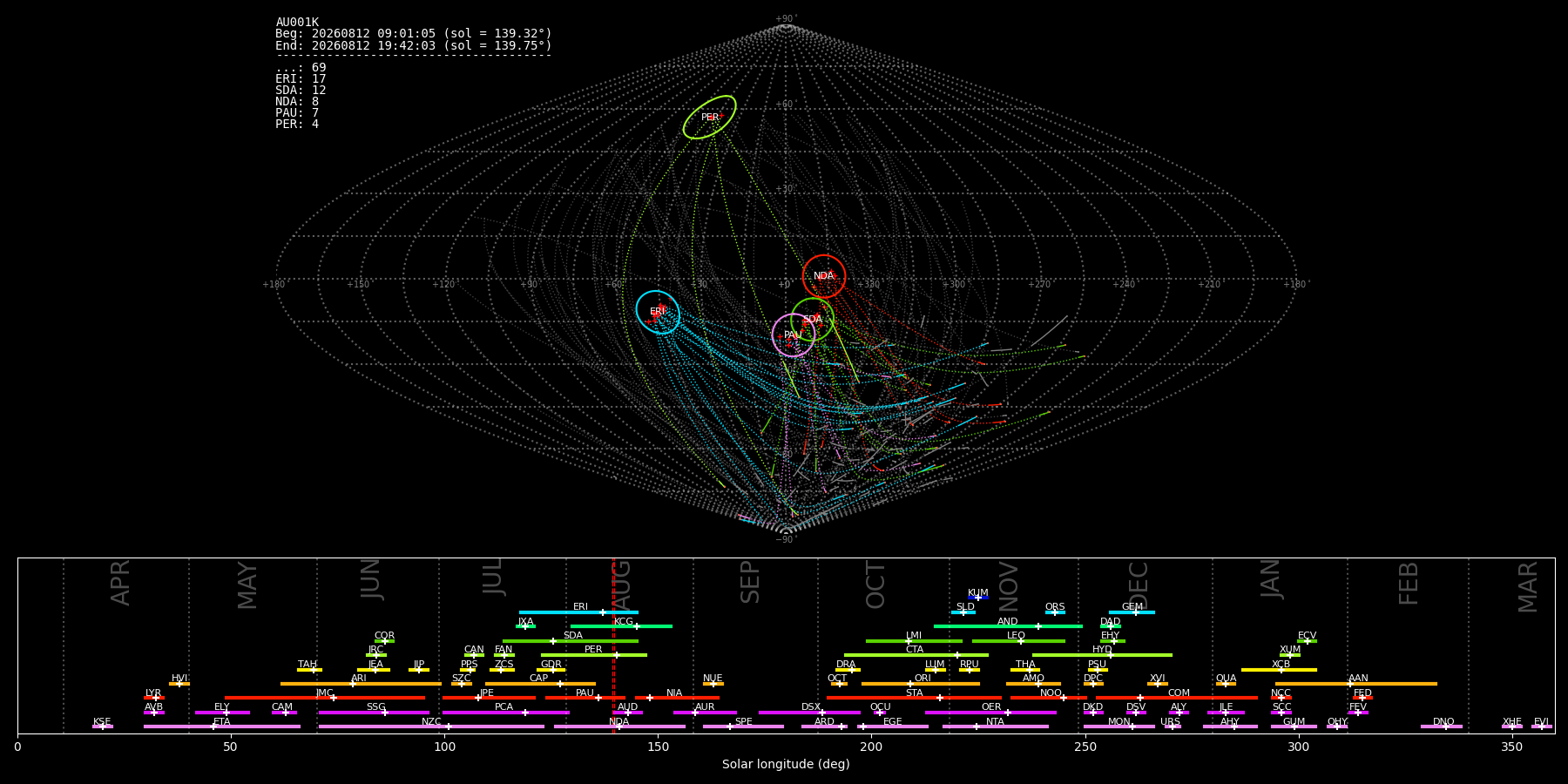Click the ERI cyan timeline bar

pyautogui.click(x=578, y=612)
